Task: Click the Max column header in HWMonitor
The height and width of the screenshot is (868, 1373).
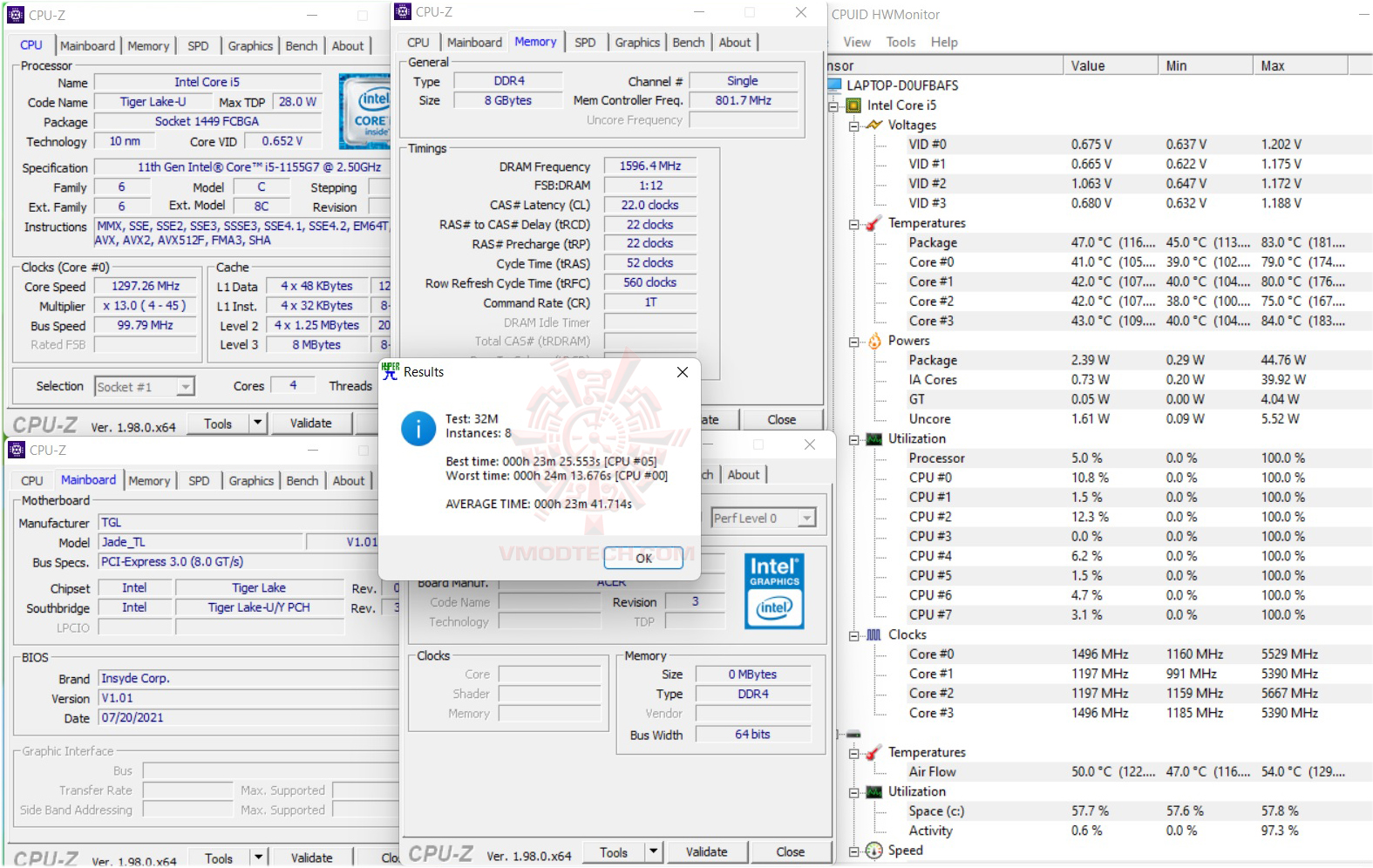Action: tap(1301, 66)
